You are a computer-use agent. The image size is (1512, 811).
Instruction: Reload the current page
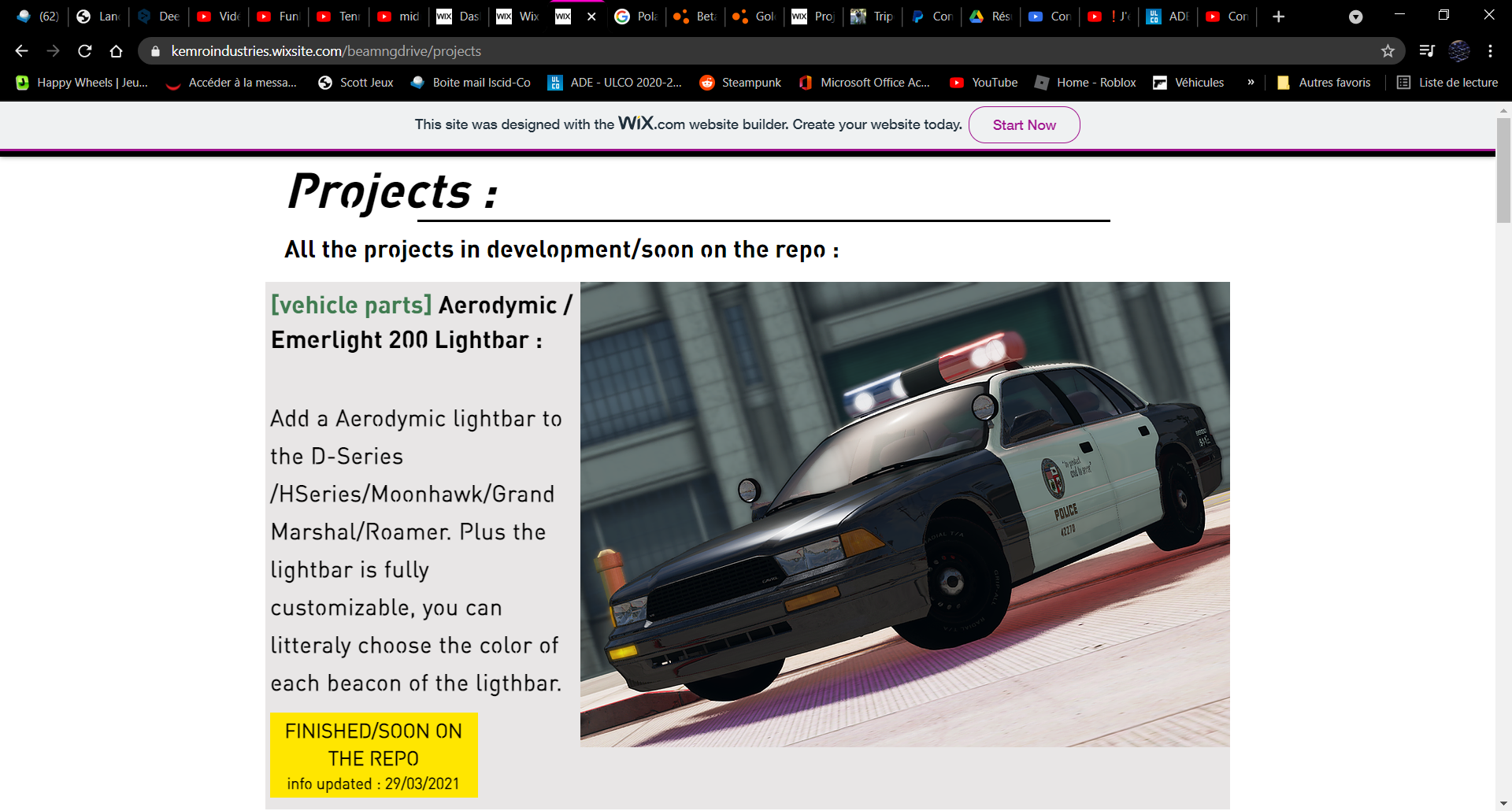coord(85,51)
